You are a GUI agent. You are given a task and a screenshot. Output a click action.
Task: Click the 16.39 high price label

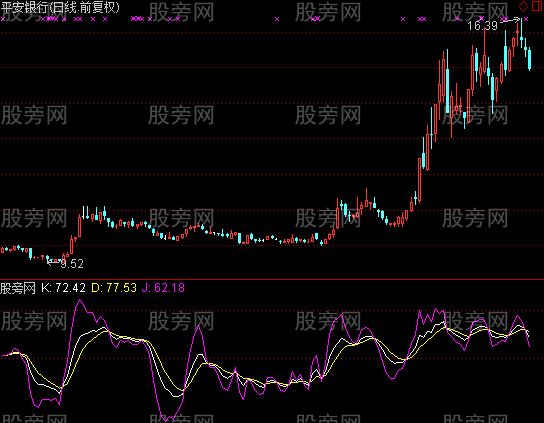point(482,26)
